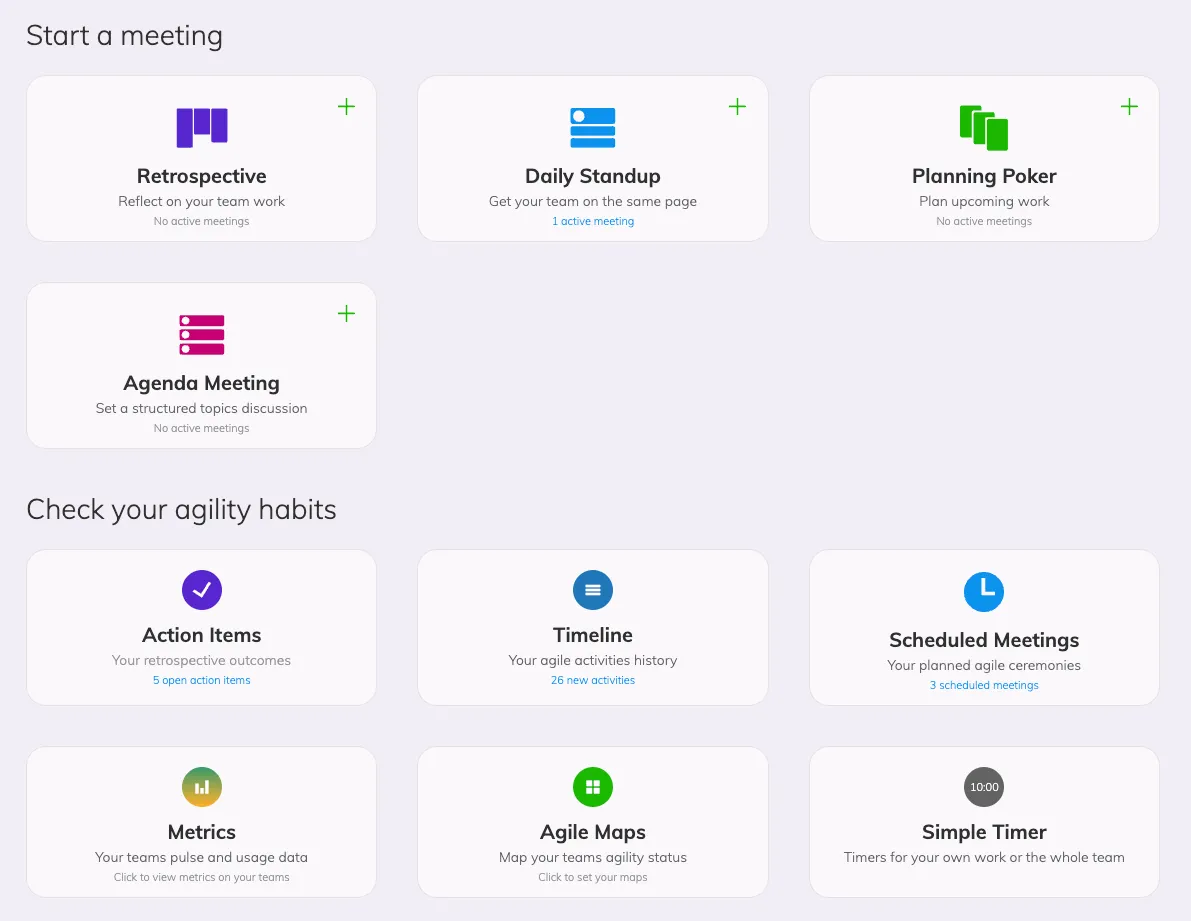Select the Daily Standup card title

tap(592, 176)
